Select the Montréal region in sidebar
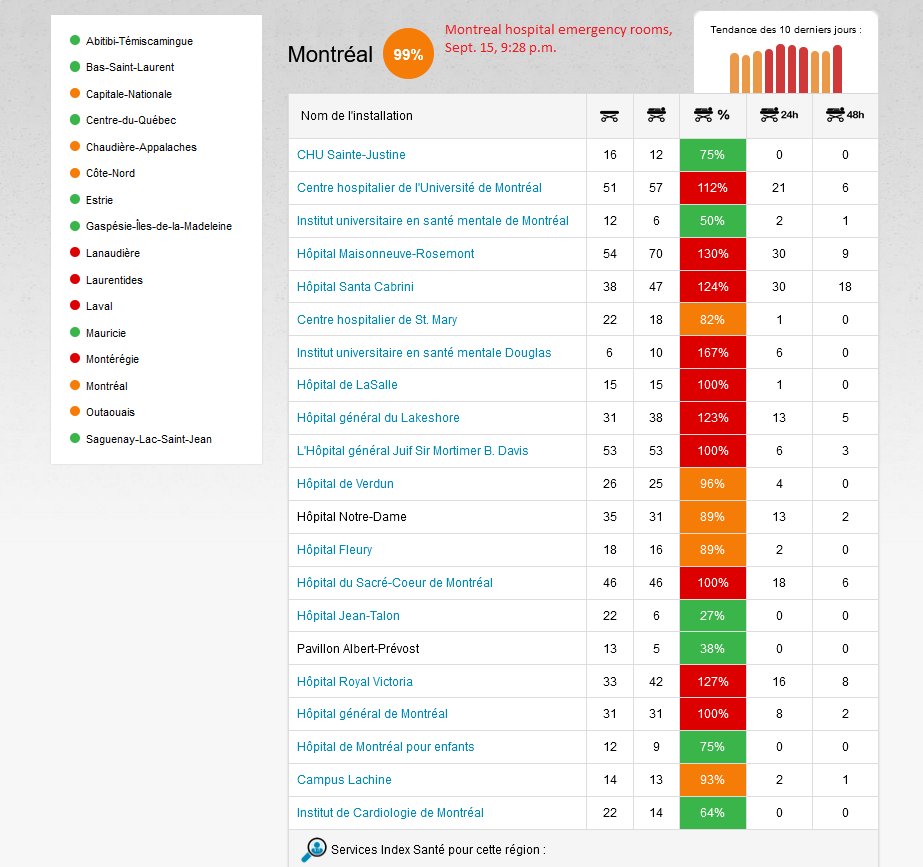 (107, 386)
